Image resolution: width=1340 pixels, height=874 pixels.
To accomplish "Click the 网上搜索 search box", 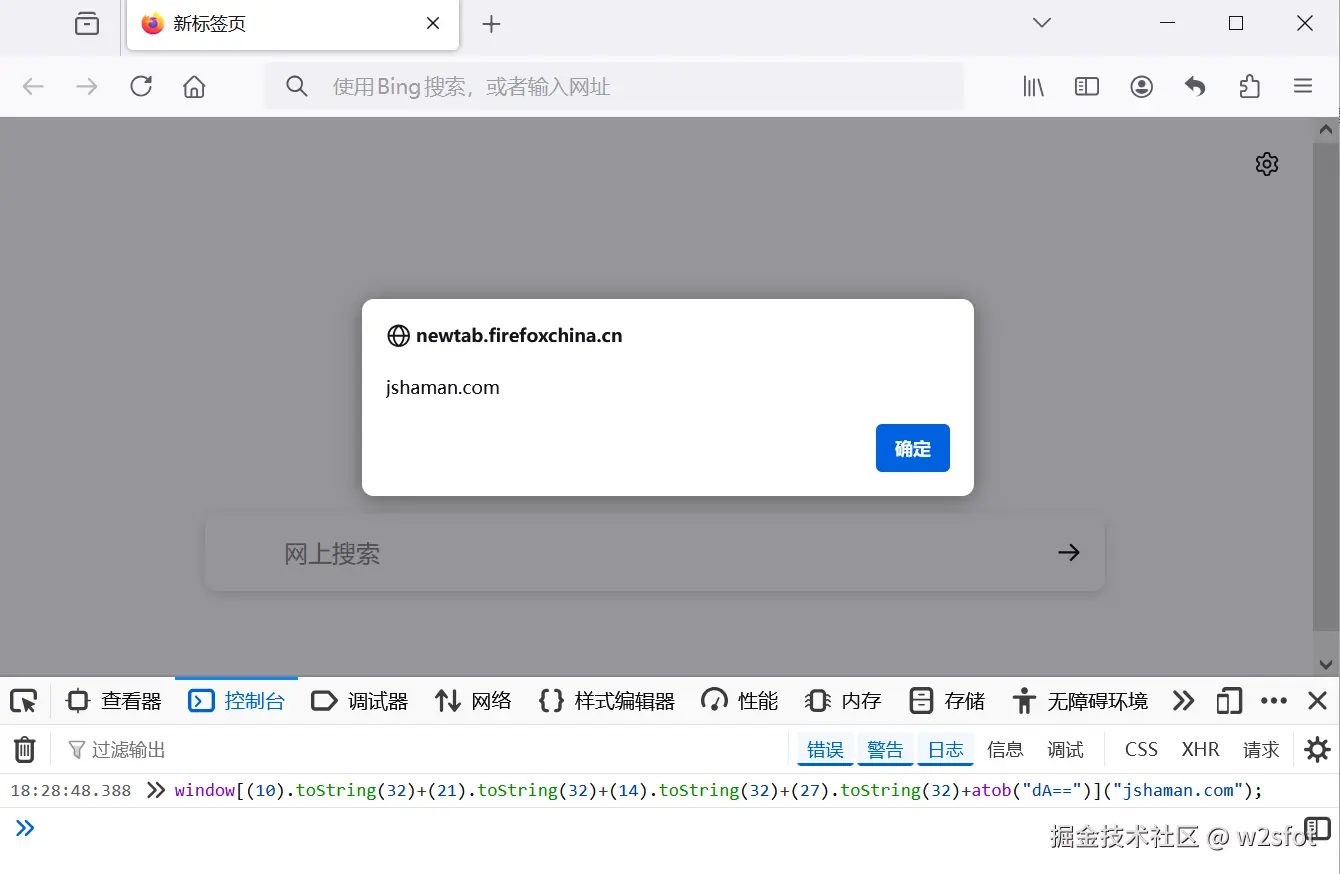I will (x=655, y=553).
